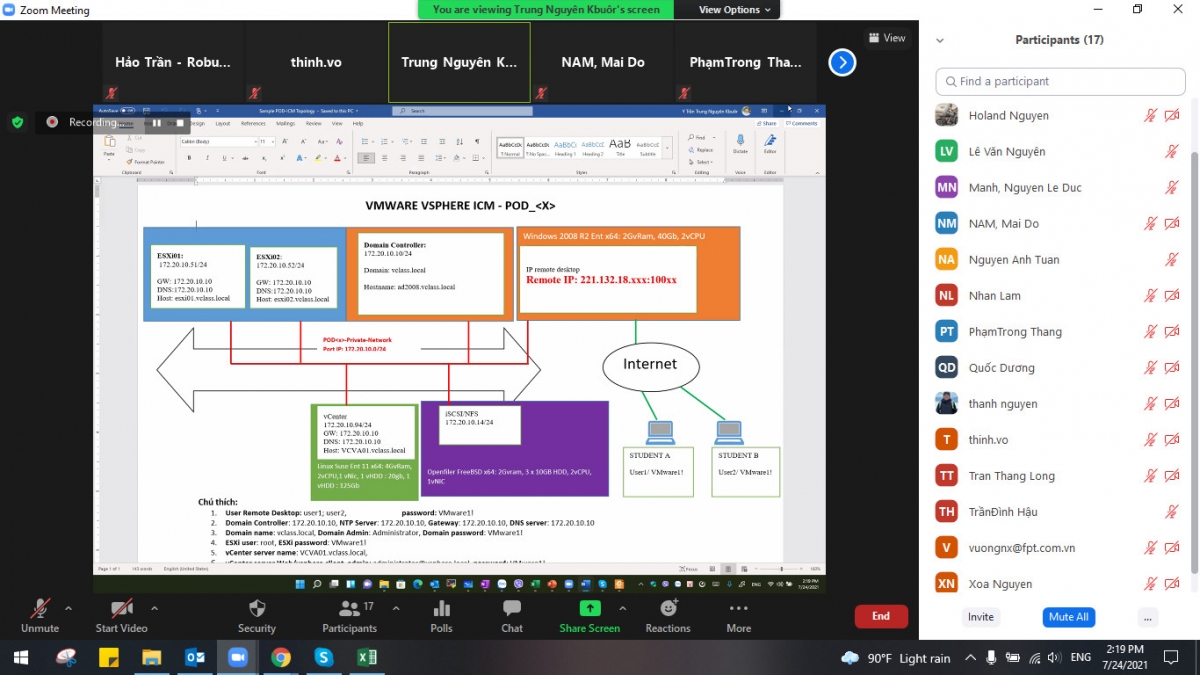Click NAM, Mai Do's muted microphone icon
This screenshot has width=1200, height=675.
pos(1151,224)
